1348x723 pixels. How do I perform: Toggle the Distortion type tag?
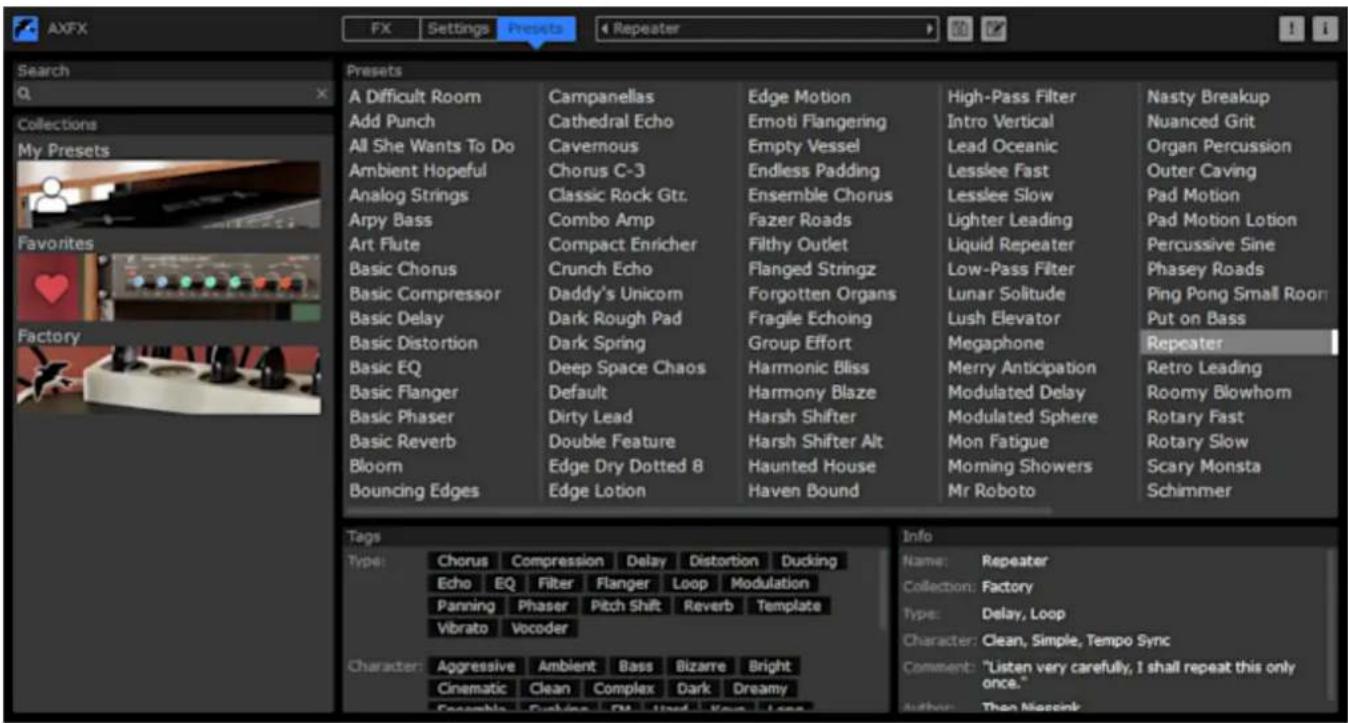pos(723,561)
